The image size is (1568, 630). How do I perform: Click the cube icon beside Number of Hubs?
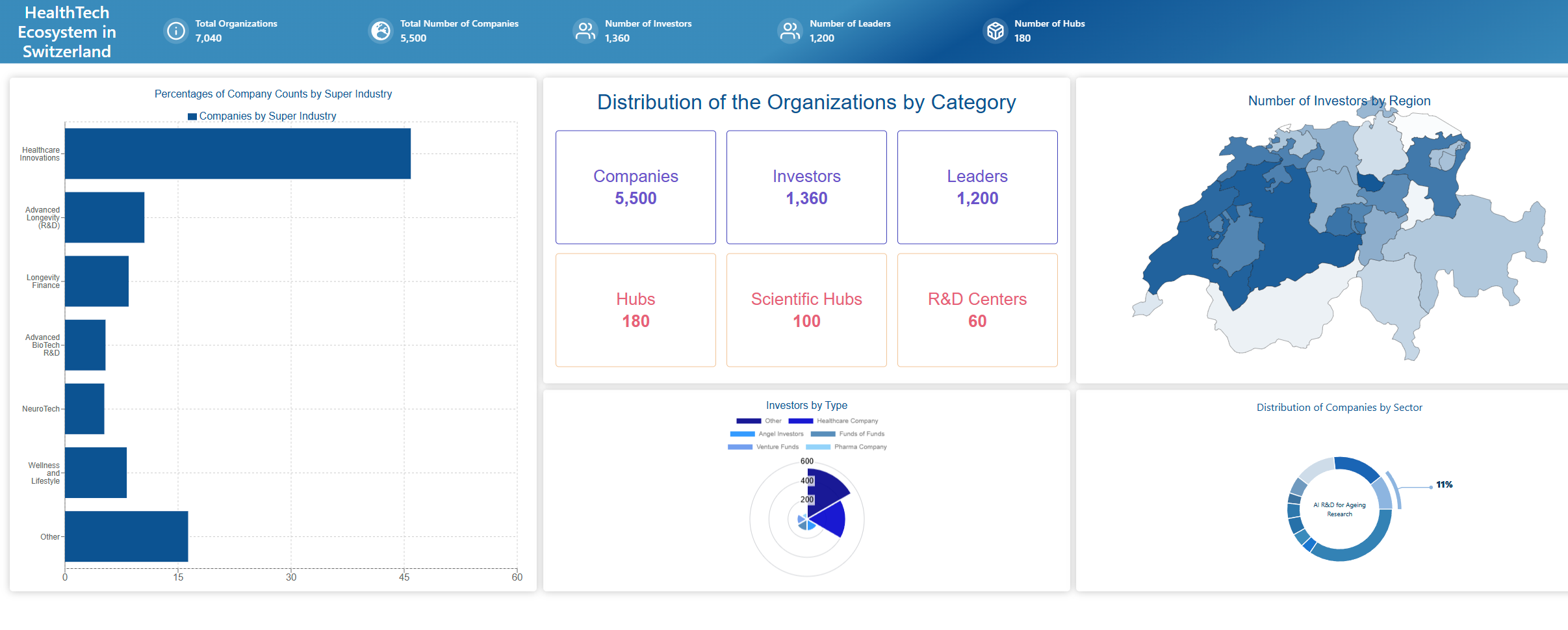point(995,31)
